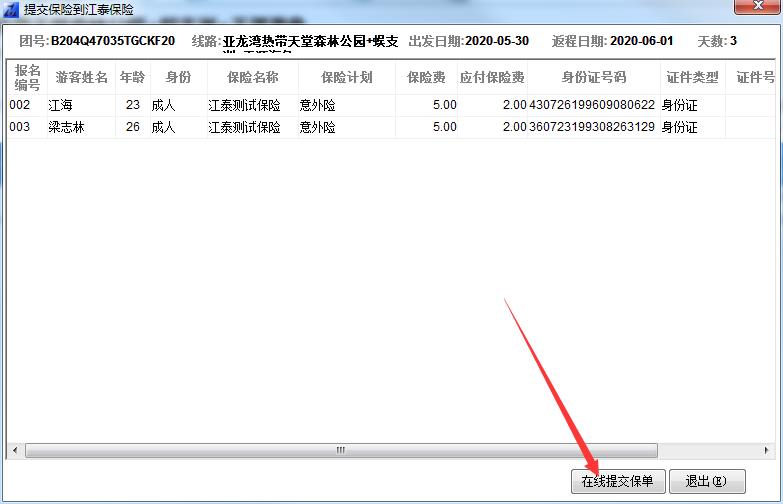Click the 在线提交保单 button
This screenshot has height=504, width=783.
[x=617, y=481]
